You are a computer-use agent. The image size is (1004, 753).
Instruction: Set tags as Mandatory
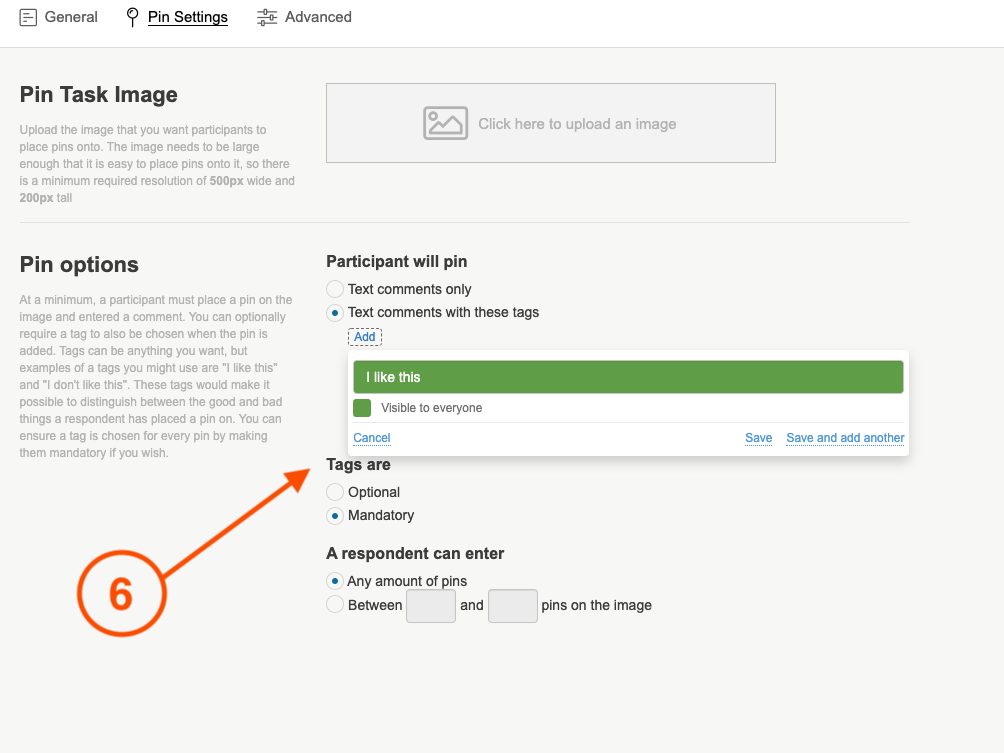click(x=335, y=515)
